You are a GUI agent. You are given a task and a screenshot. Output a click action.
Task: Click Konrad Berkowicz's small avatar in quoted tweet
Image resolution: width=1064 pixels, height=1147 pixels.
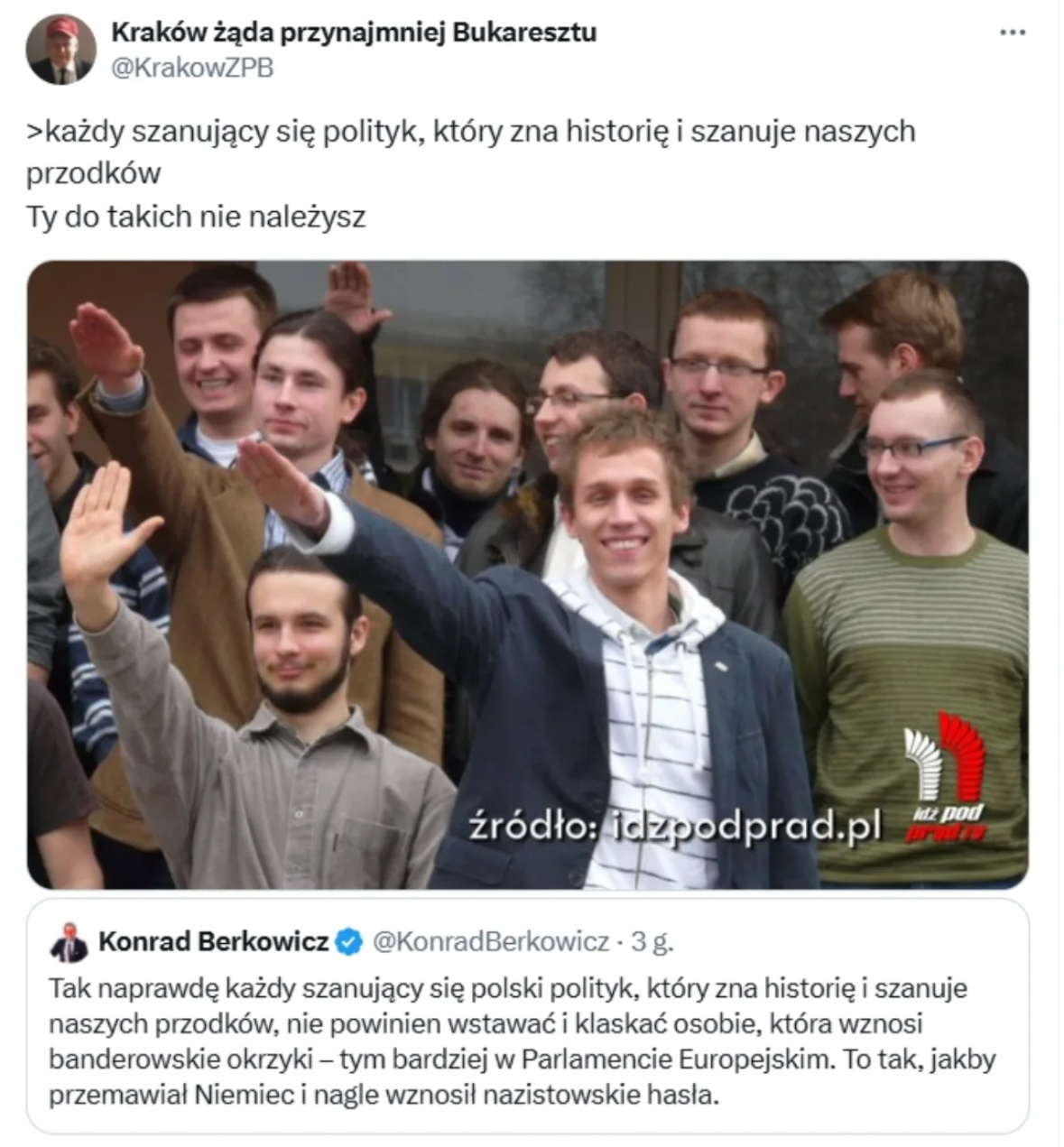pos(69,942)
